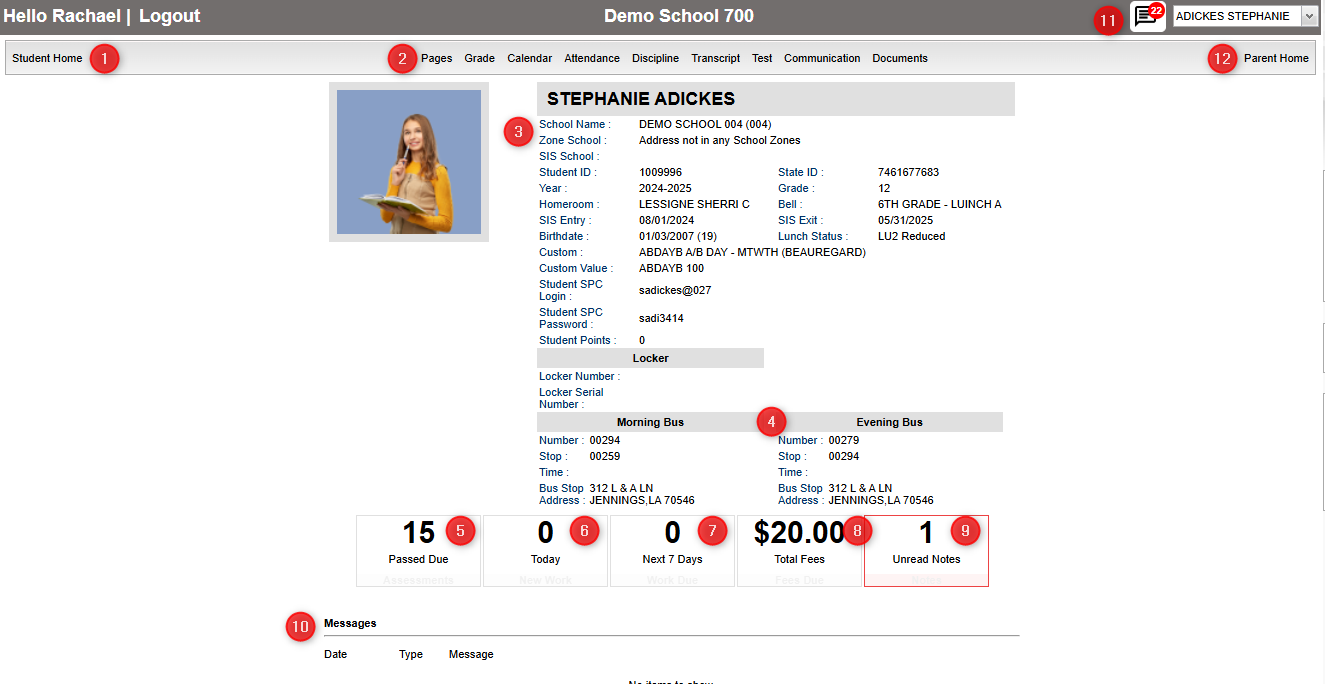
Task: Click the Morning Bus header
Action: [x=650, y=422]
